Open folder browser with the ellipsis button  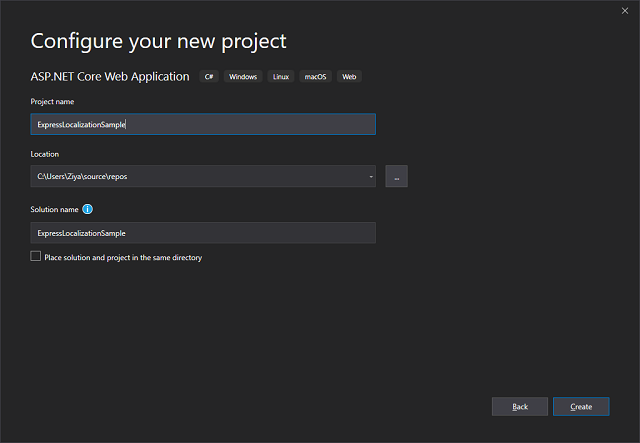point(396,177)
